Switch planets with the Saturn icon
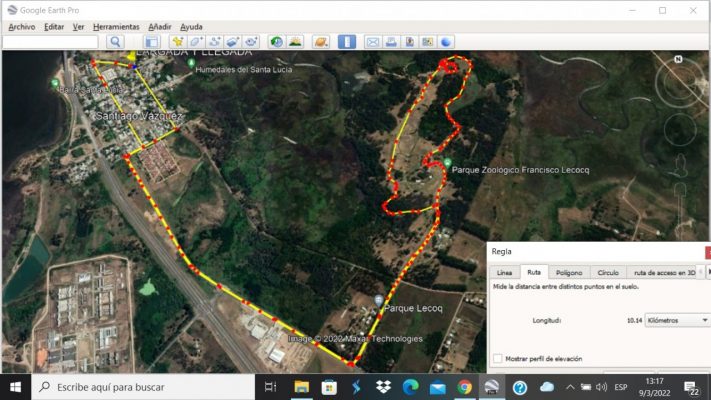Viewport: 711px width, 400px height. point(321,42)
